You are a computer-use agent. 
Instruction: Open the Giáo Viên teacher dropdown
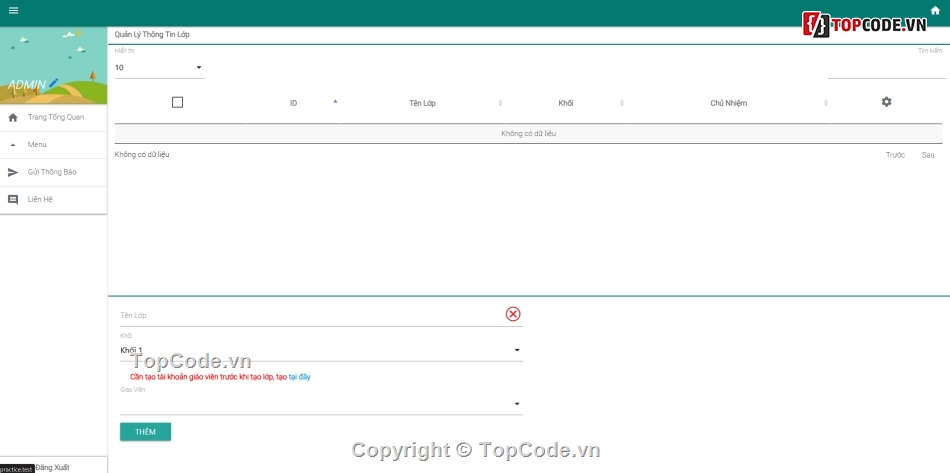tap(321, 404)
